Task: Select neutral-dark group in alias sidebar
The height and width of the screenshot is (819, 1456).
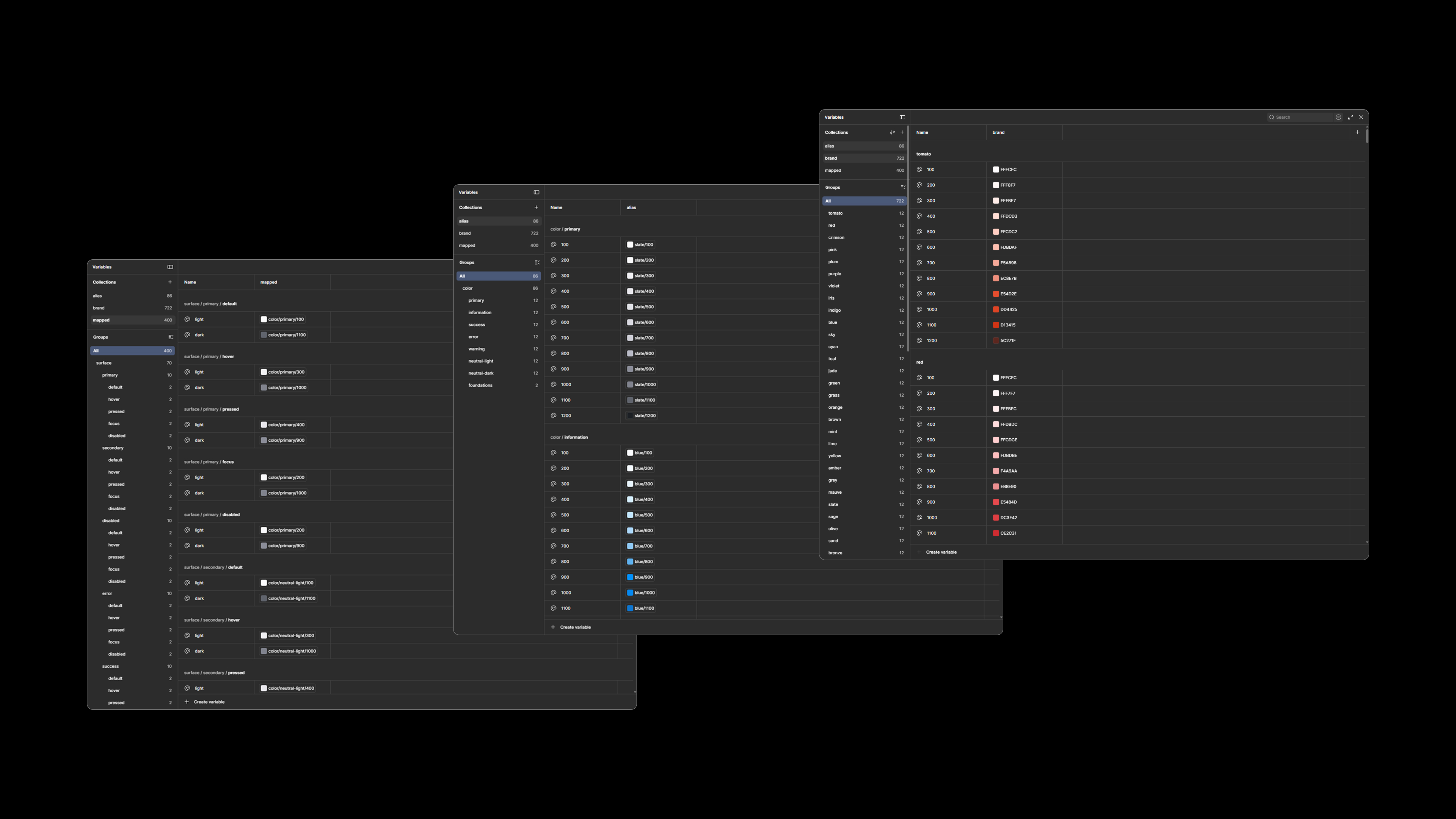Action: pos(499,373)
